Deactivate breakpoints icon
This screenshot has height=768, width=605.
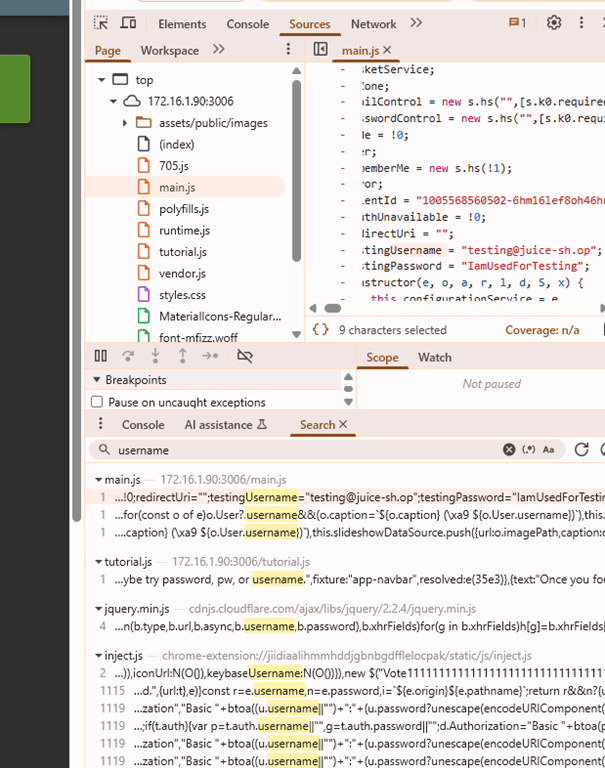(245, 356)
